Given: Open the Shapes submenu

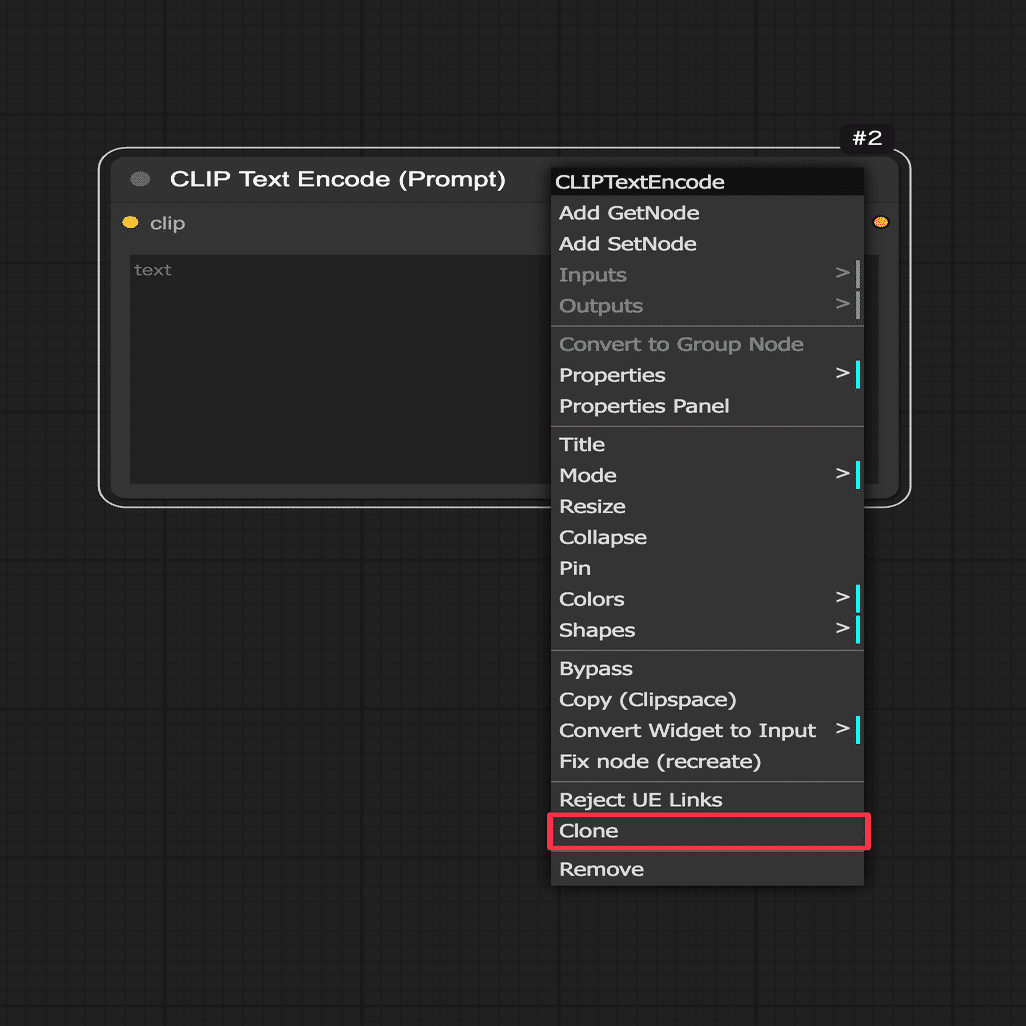Looking at the screenshot, I should [707, 630].
